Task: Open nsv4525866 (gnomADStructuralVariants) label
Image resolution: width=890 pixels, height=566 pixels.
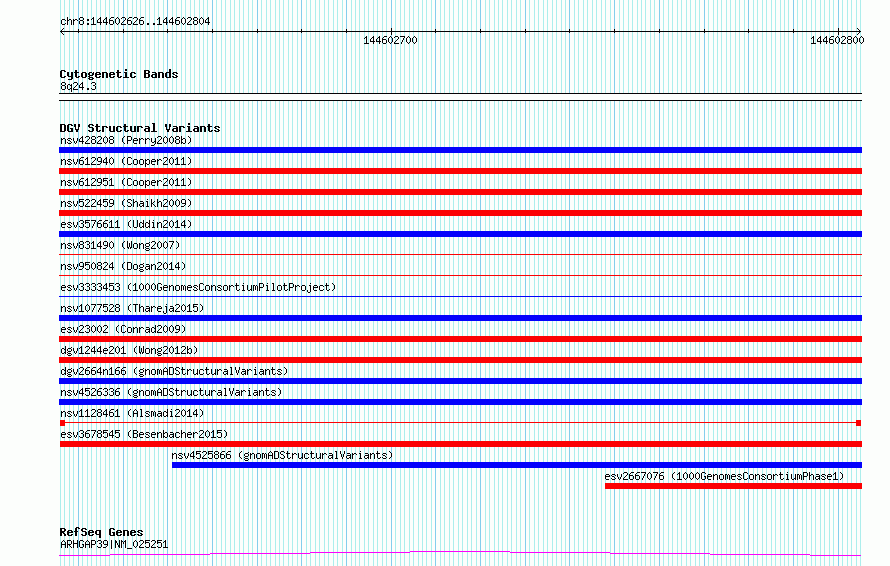Action: pos(282,455)
